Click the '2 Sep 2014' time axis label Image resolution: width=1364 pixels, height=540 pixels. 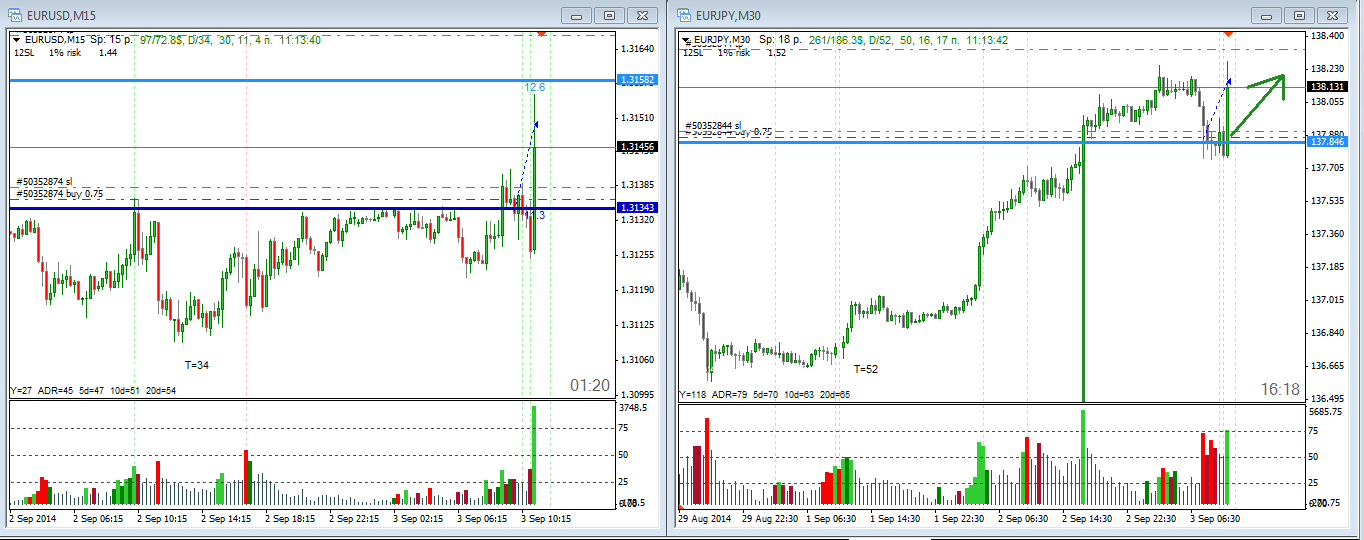point(31,519)
